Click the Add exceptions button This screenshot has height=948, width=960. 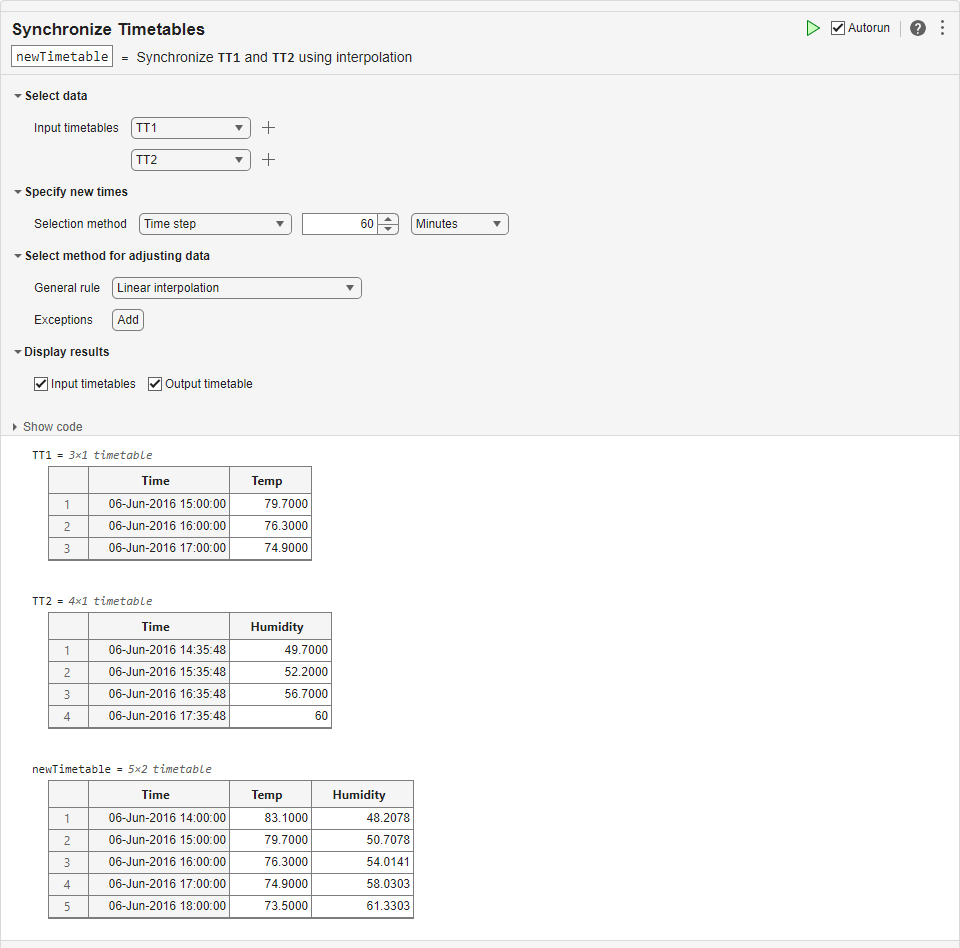(x=128, y=320)
